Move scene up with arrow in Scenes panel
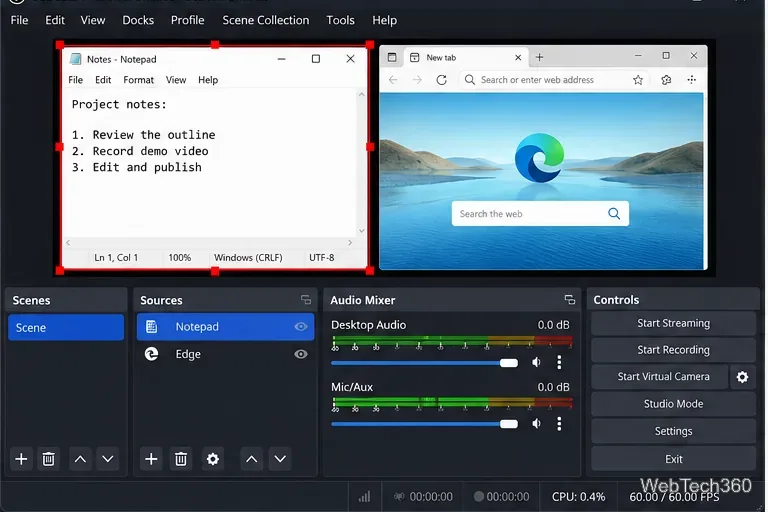Image resolution: width=768 pixels, height=512 pixels. point(80,459)
